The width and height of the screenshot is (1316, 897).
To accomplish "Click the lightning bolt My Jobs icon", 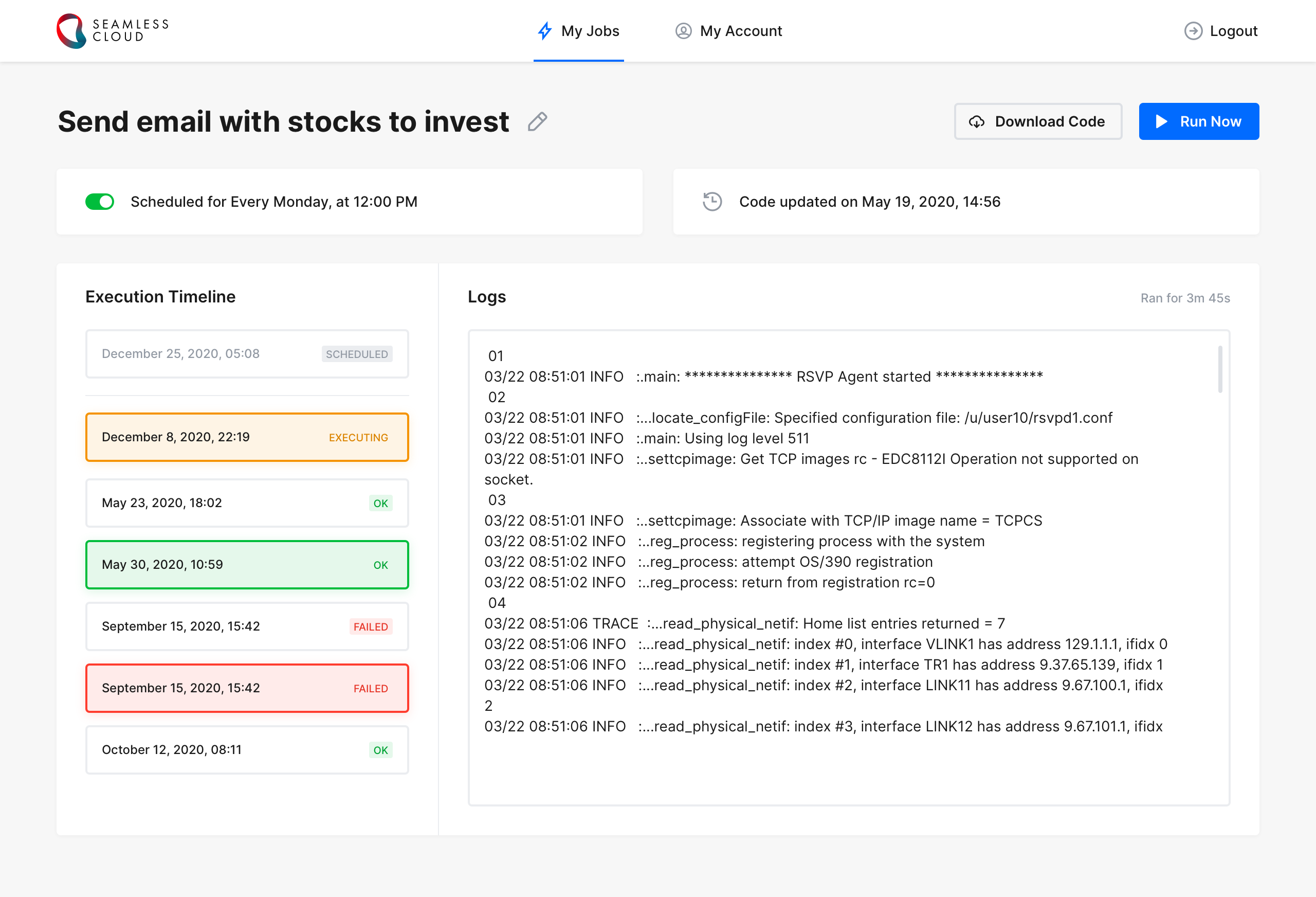I will pos(544,30).
